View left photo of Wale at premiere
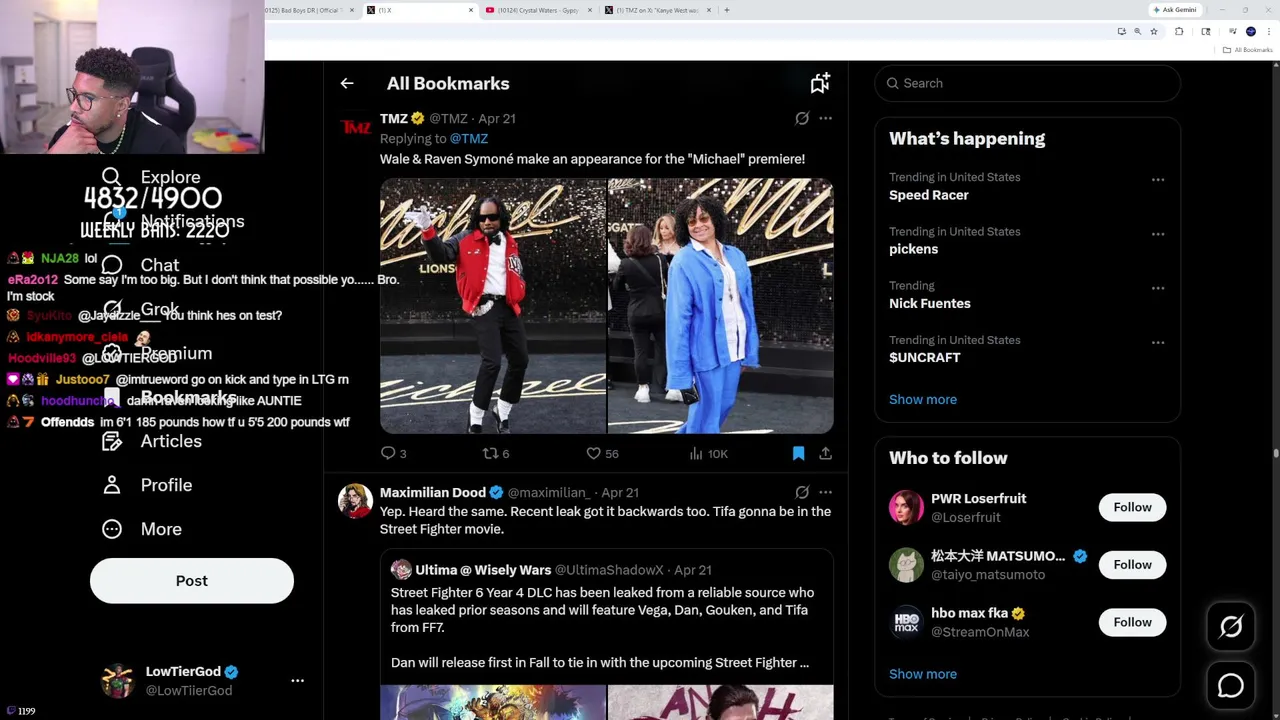 (x=493, y=306)
